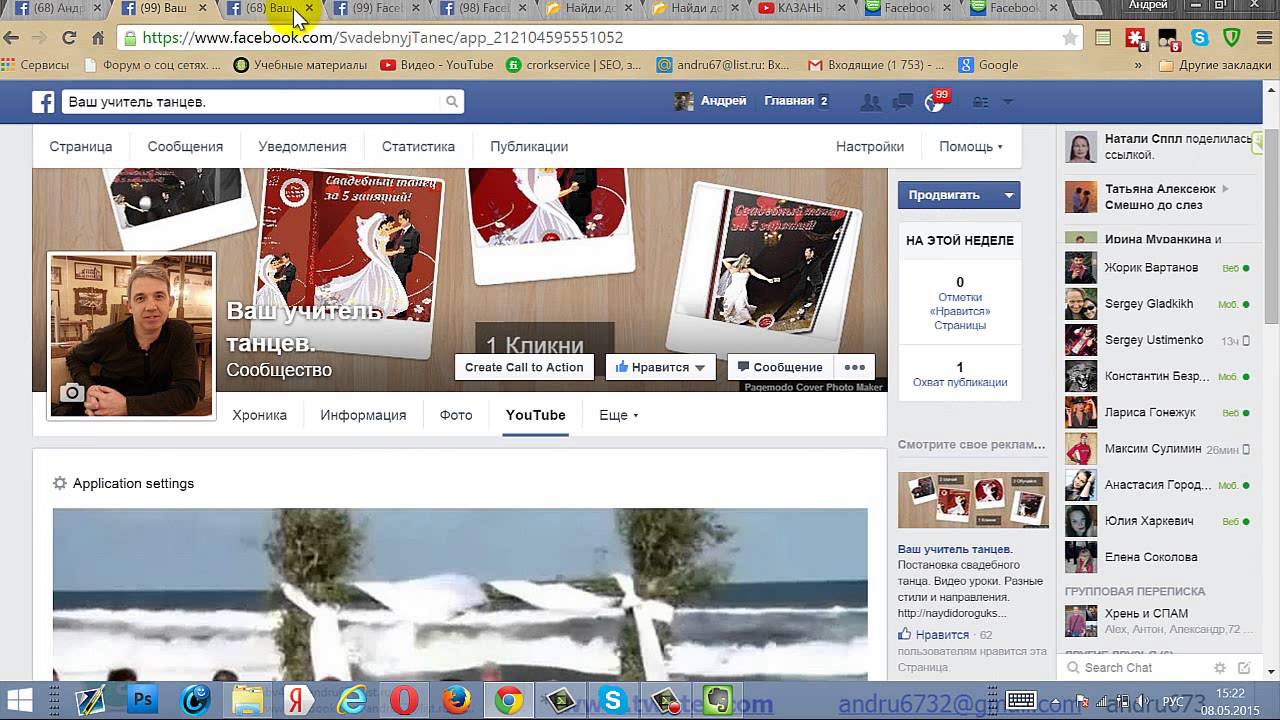Open messages icon in Facebook header

903,102
